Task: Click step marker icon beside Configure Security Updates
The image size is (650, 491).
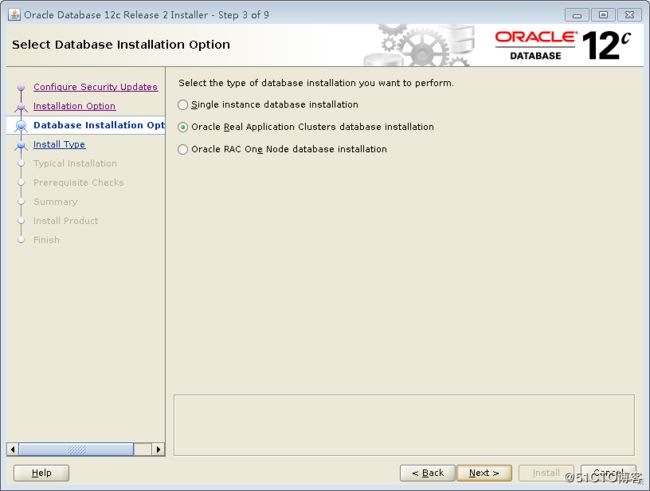Action: [x=21, y=88]
